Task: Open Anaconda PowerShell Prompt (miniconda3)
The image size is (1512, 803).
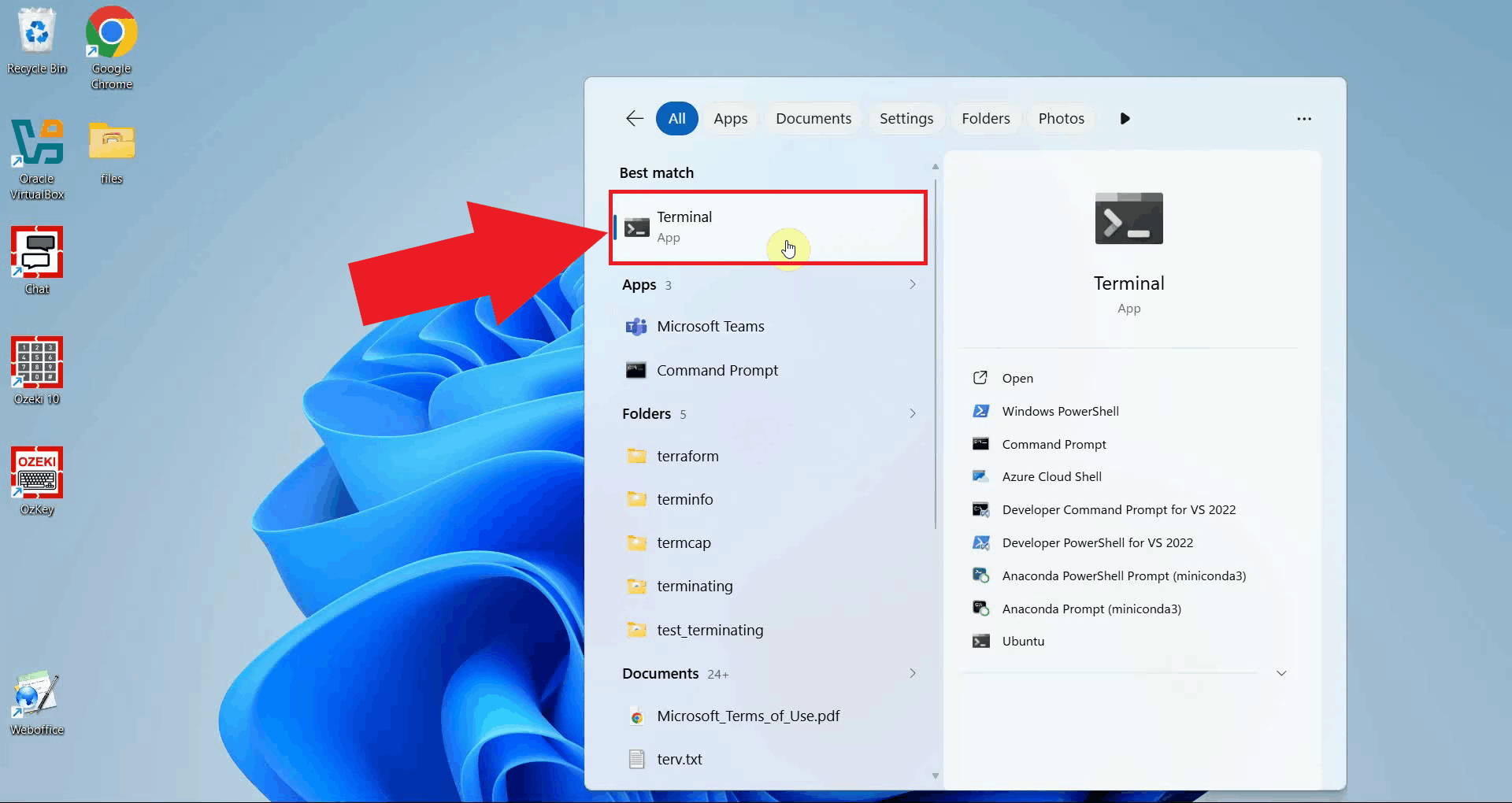Action: (x=1124, y=575)
